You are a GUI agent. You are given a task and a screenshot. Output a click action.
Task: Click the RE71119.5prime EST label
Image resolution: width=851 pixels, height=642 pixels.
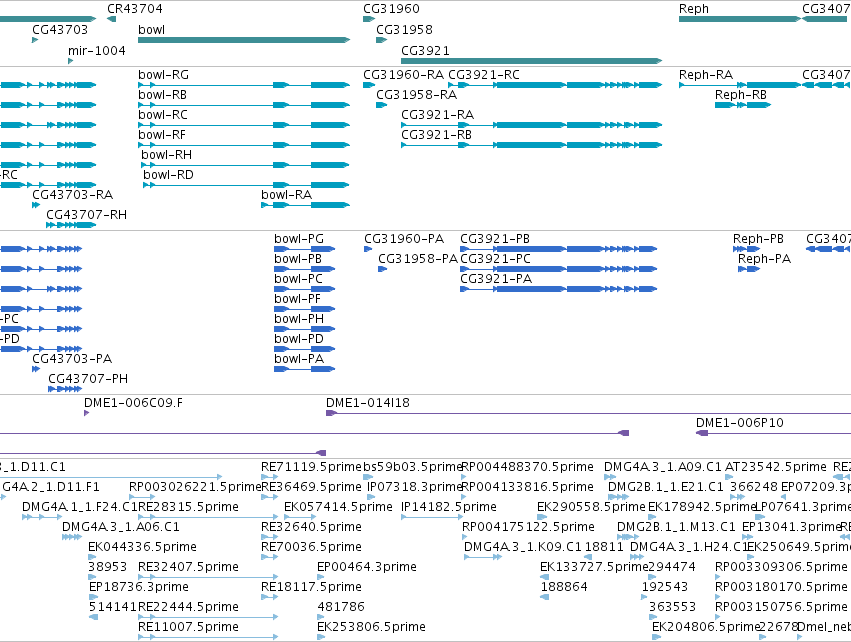tap(311, 467)
